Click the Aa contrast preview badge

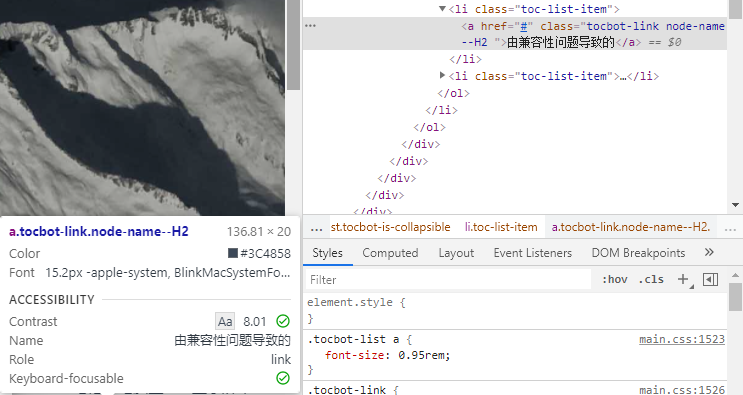(x=225, y=322)
